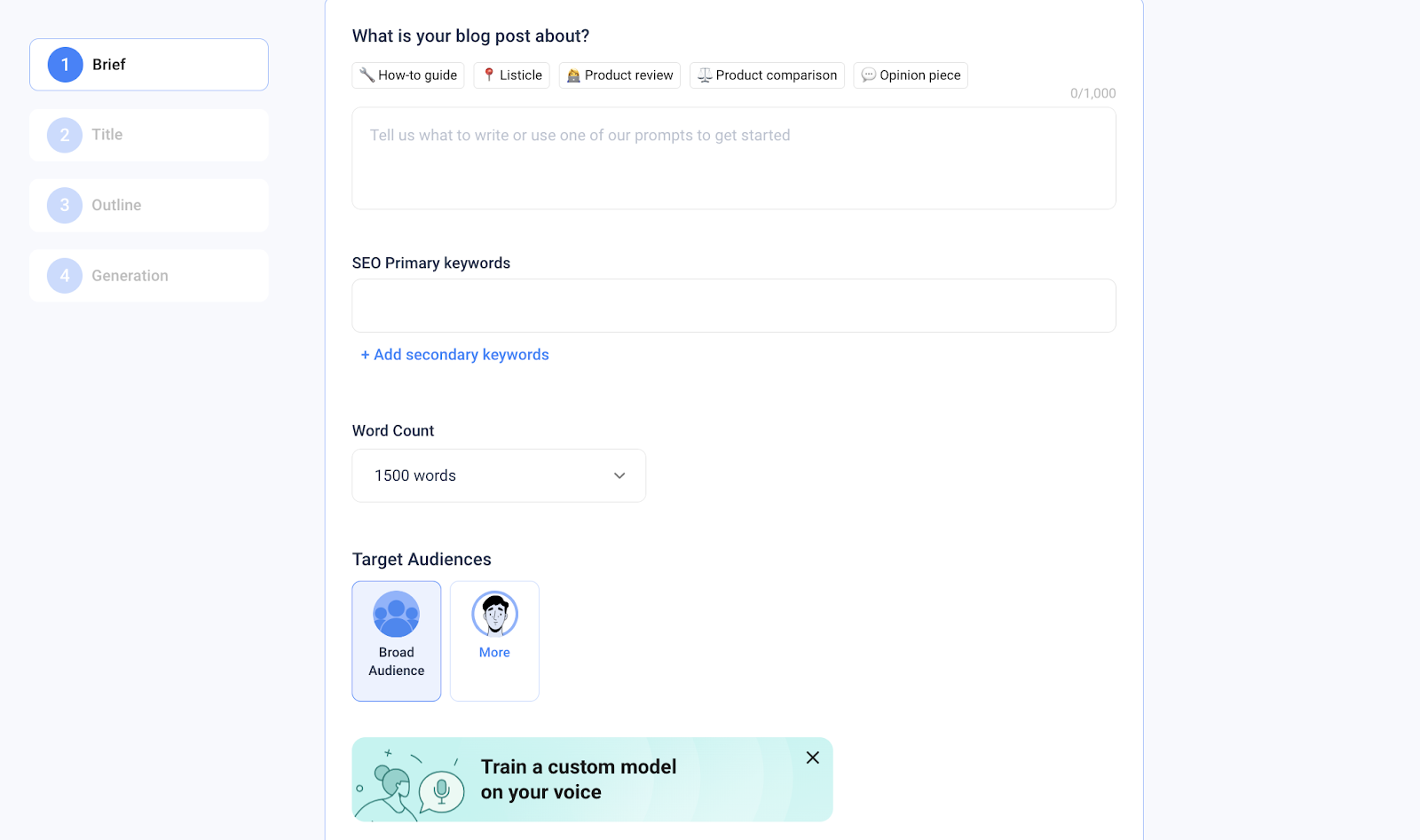Toggle the More audience option

pyautogui.click(x=494, y=640)
